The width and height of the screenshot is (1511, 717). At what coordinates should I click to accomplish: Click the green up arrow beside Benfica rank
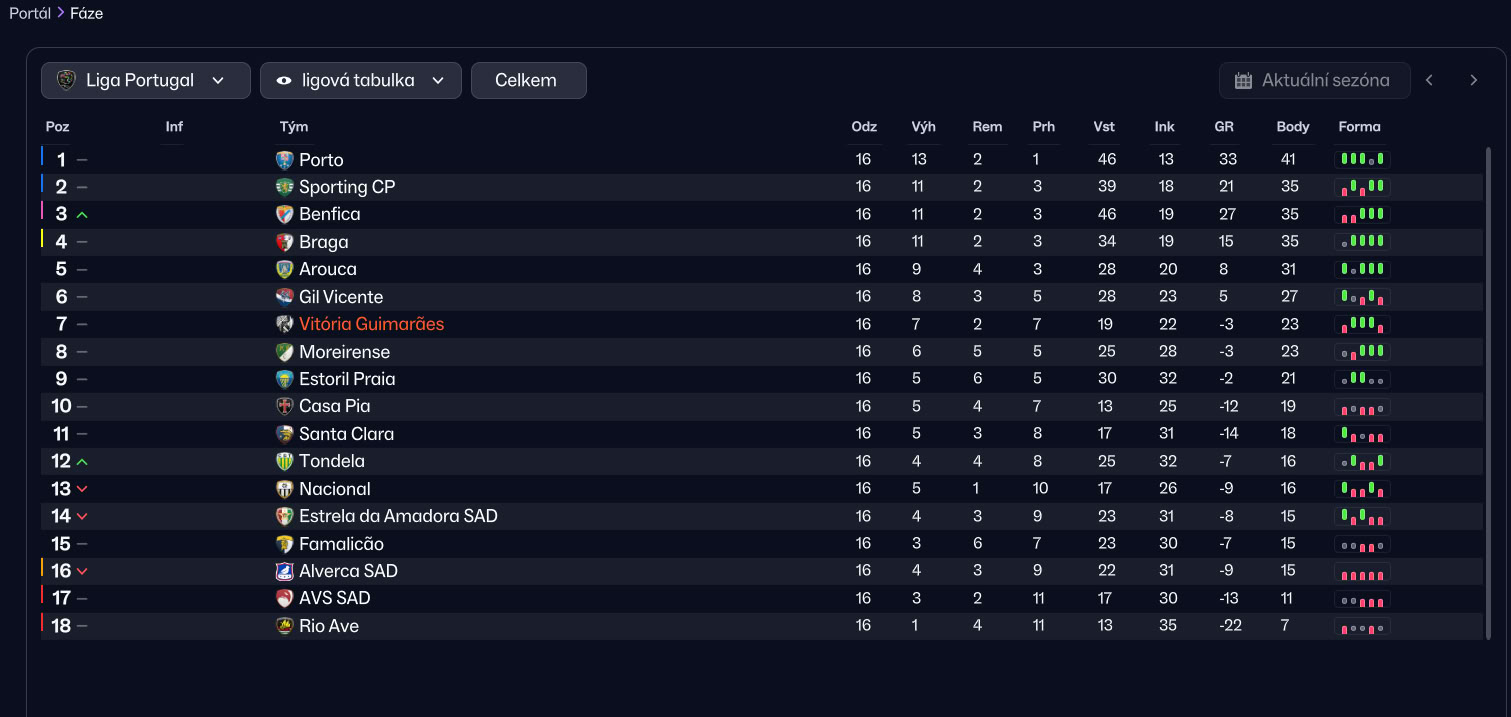pos(82,215)
